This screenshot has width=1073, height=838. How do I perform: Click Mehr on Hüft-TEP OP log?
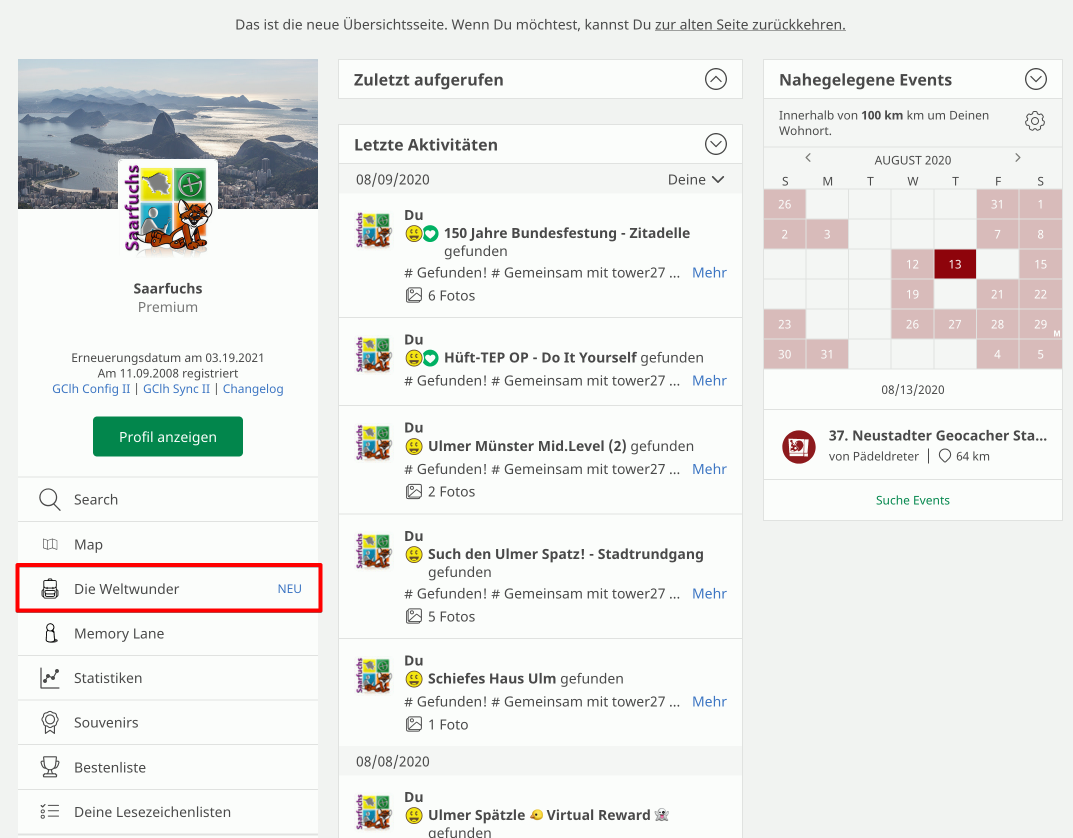[x=709, y=380]
